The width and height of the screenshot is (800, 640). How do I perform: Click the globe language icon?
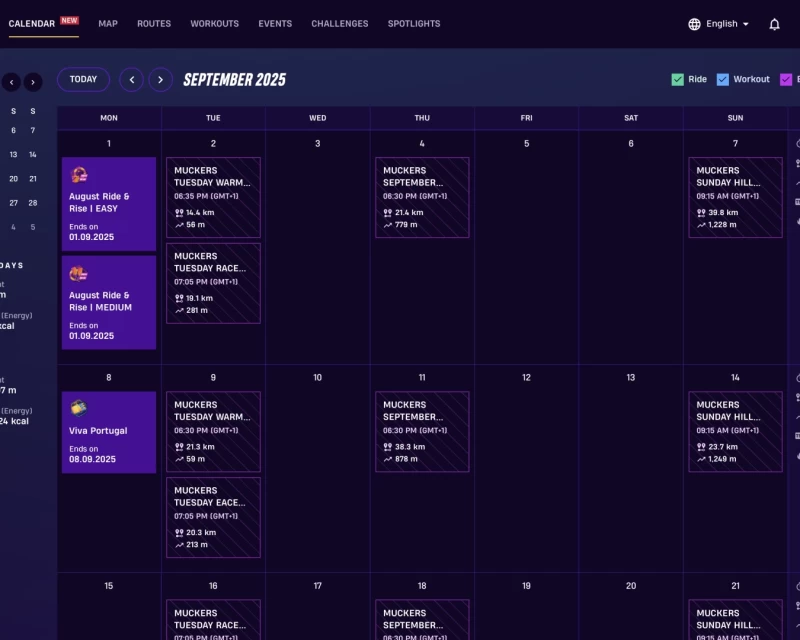pos(692,23)
